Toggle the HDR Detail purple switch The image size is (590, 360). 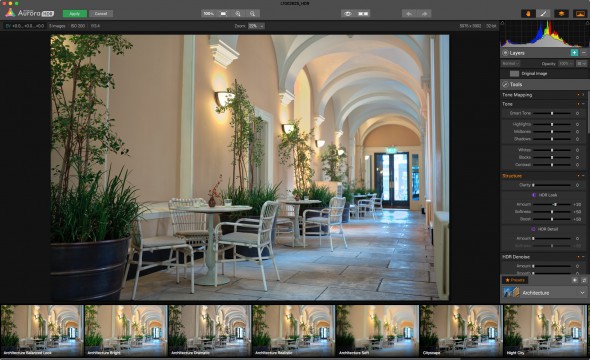pyautogui.click(x=534, y=229)
